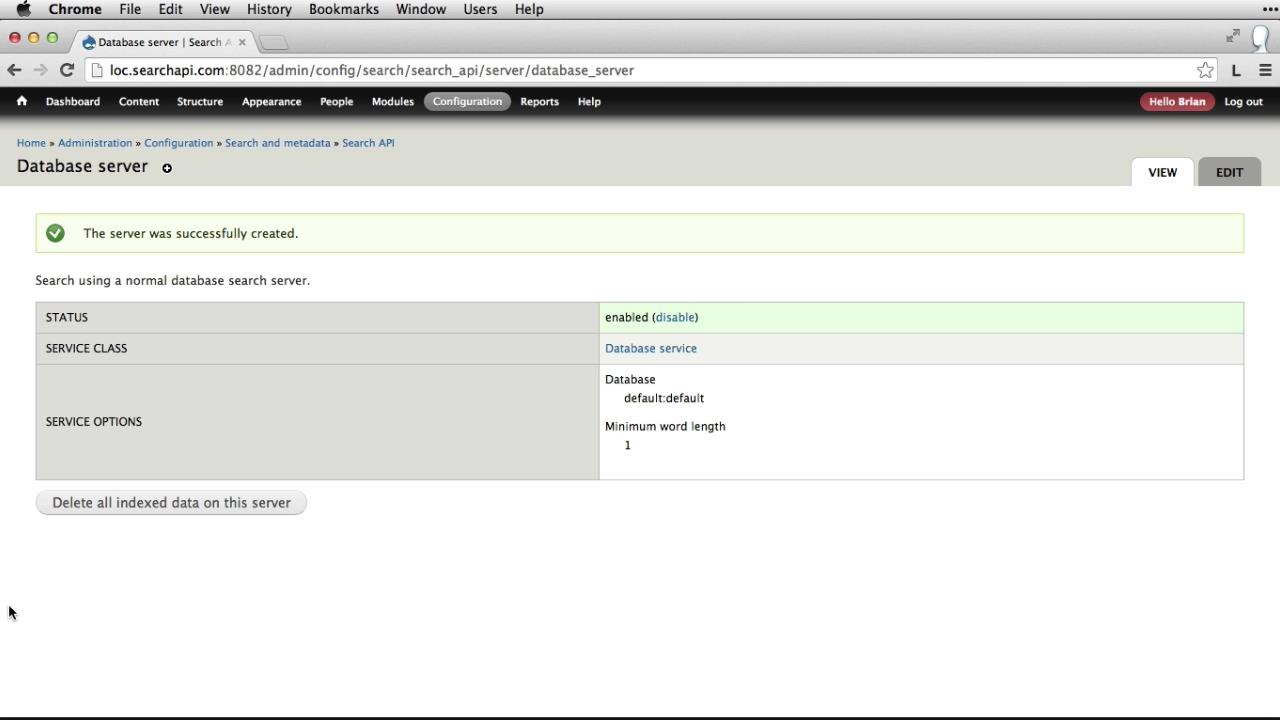Click the 'SERVICE CLASS' row label
This screenshot has width=1280, height=720.
(x=86, y=348)
